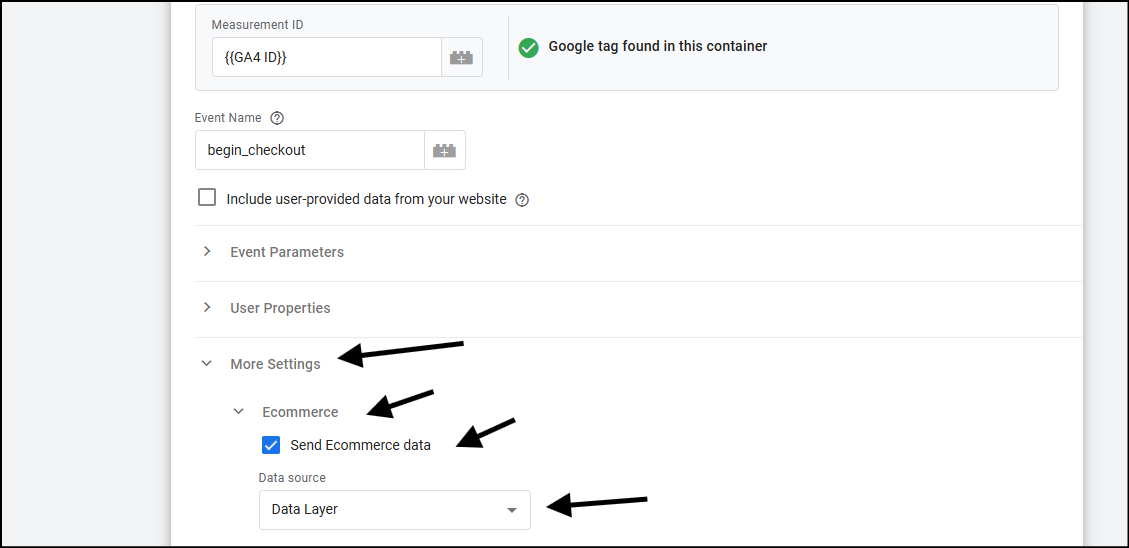
Task: Click the More Settings heading text
Action: (275, 364)
